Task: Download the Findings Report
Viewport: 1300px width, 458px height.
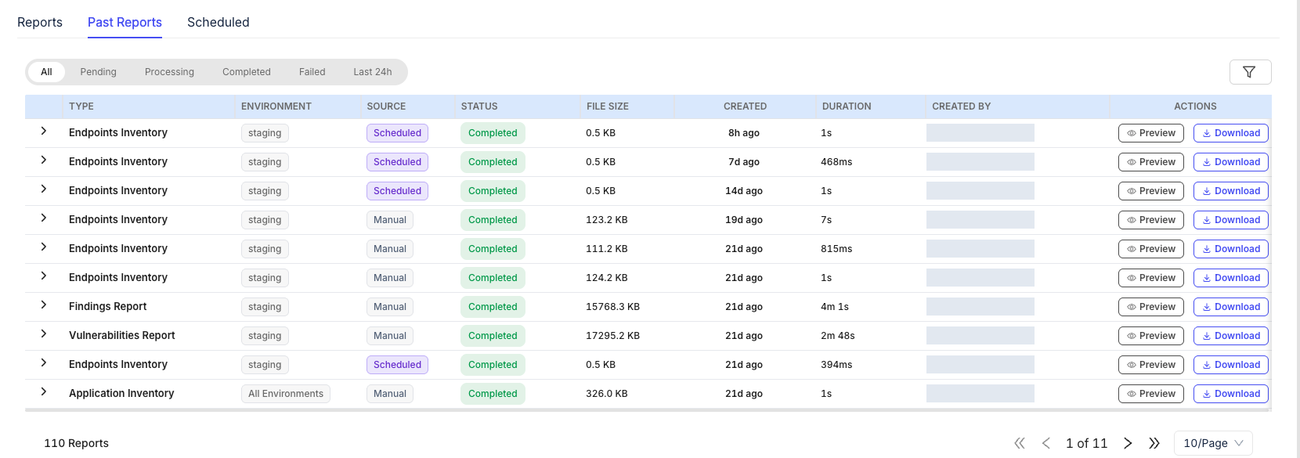Action: tap(1231, 307)
